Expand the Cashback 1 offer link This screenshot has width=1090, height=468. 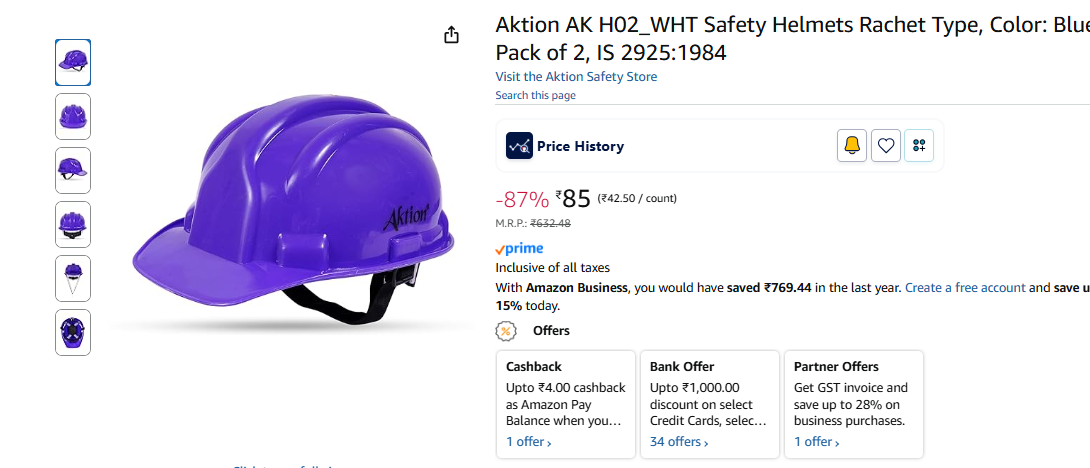pos(528,442)
